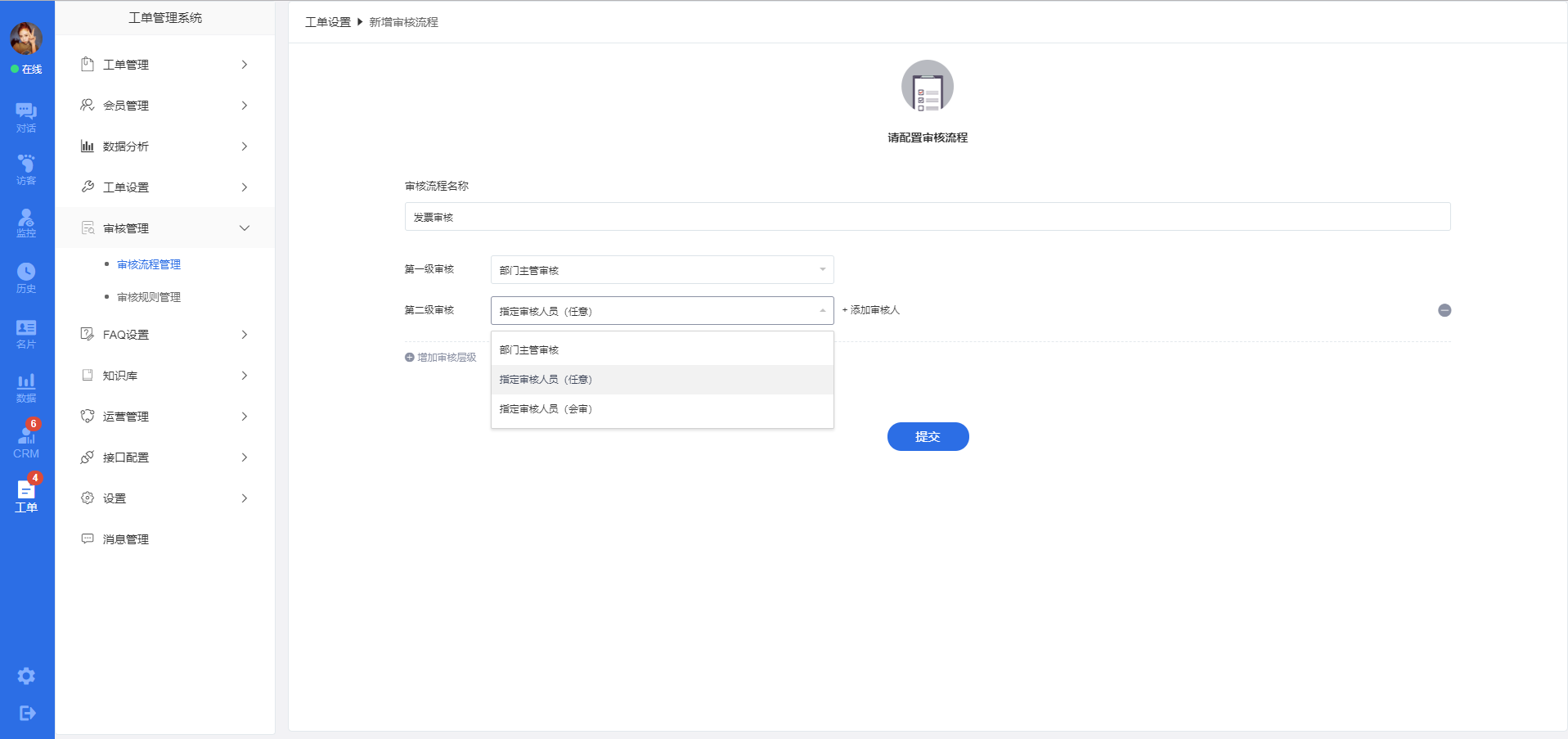
Task: Open the 名片 business card icon
Action: coord(26,333)
